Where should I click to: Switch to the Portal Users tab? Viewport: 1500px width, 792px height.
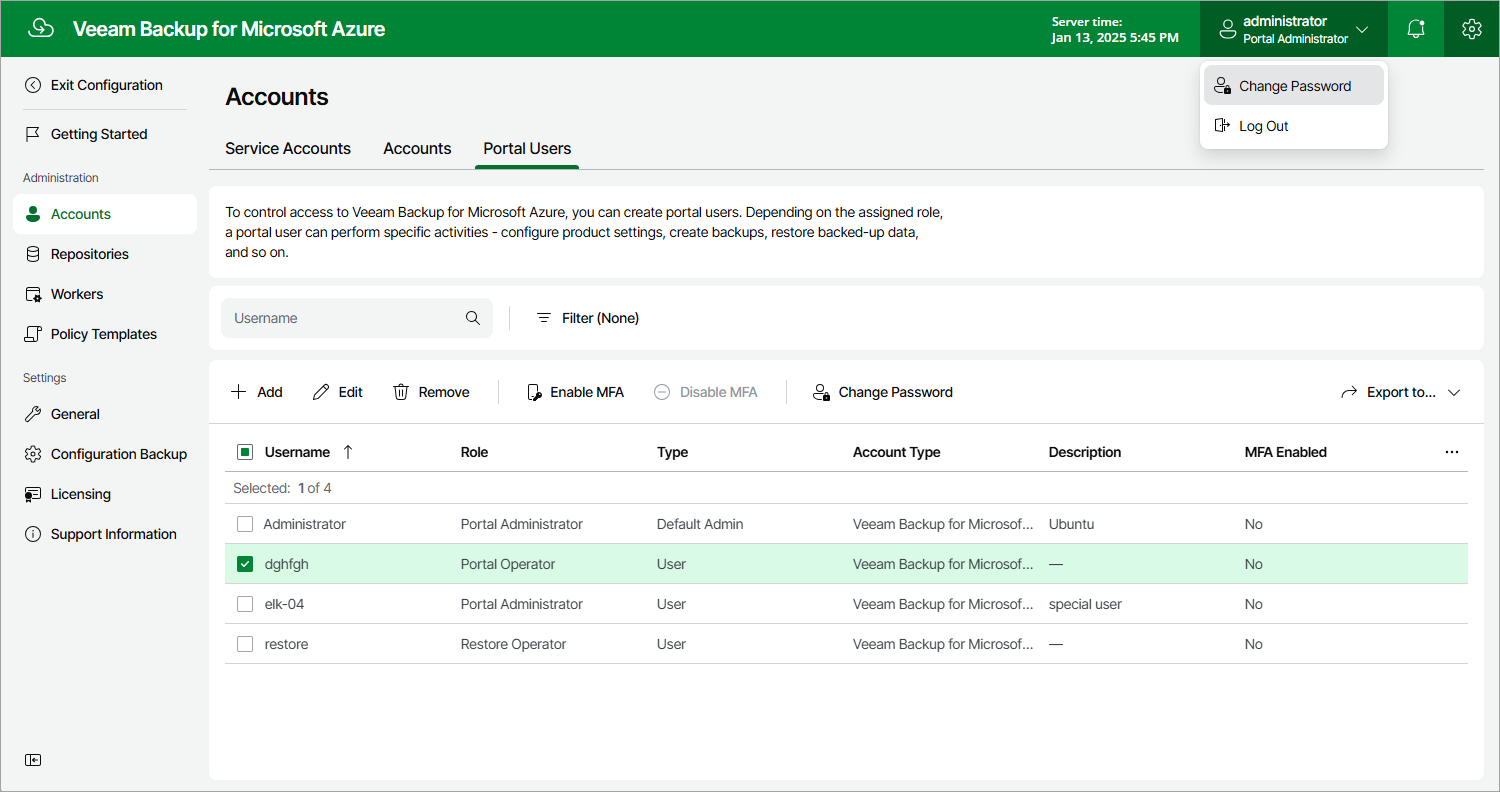pos(527,148)
